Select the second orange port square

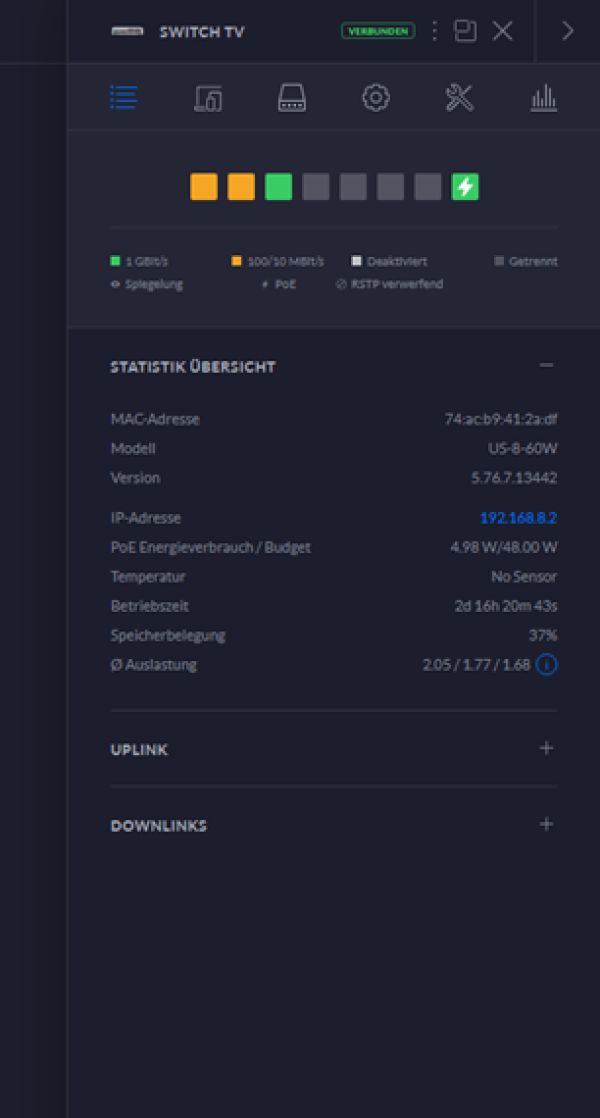(x=241, y=187)
